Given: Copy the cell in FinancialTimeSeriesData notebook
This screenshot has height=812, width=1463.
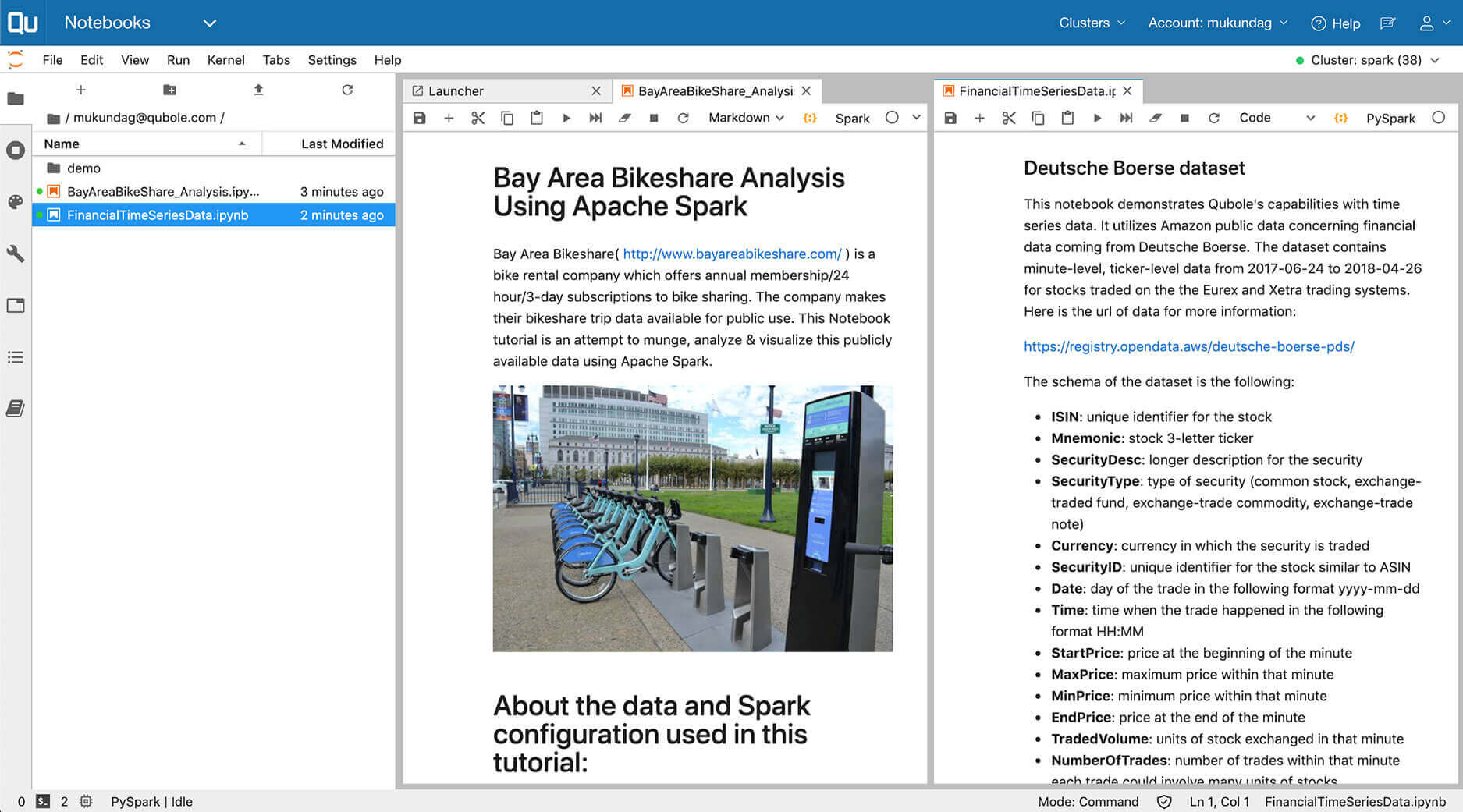Looking at the screenshot, I should click(1038, 118).
